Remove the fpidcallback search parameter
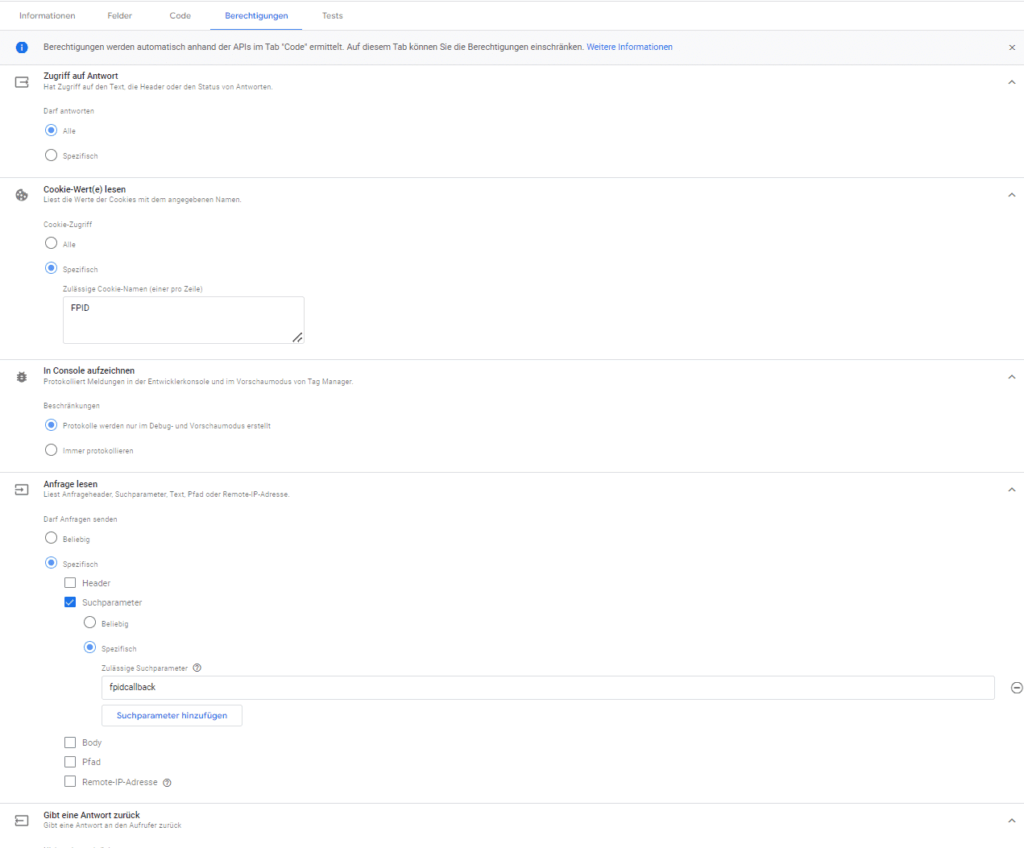1024x848 pixels. 1016,688
